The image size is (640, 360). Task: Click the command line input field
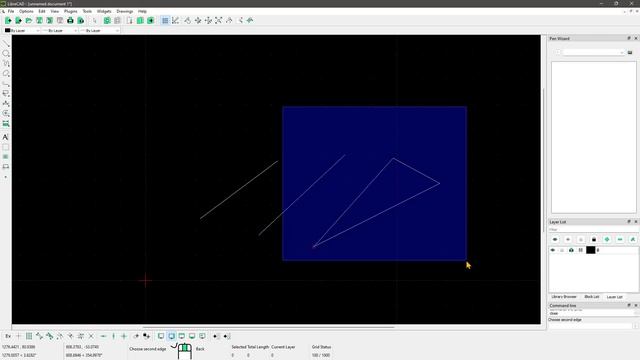590,326
